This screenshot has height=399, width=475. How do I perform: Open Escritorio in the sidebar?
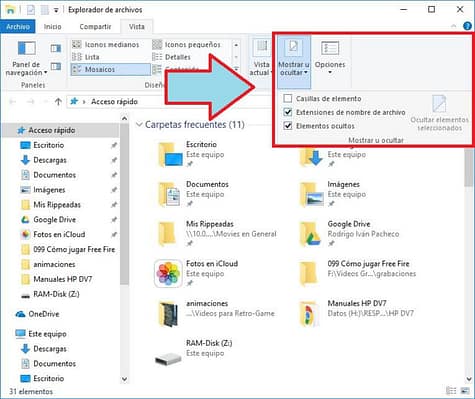[x=48, y=145]
